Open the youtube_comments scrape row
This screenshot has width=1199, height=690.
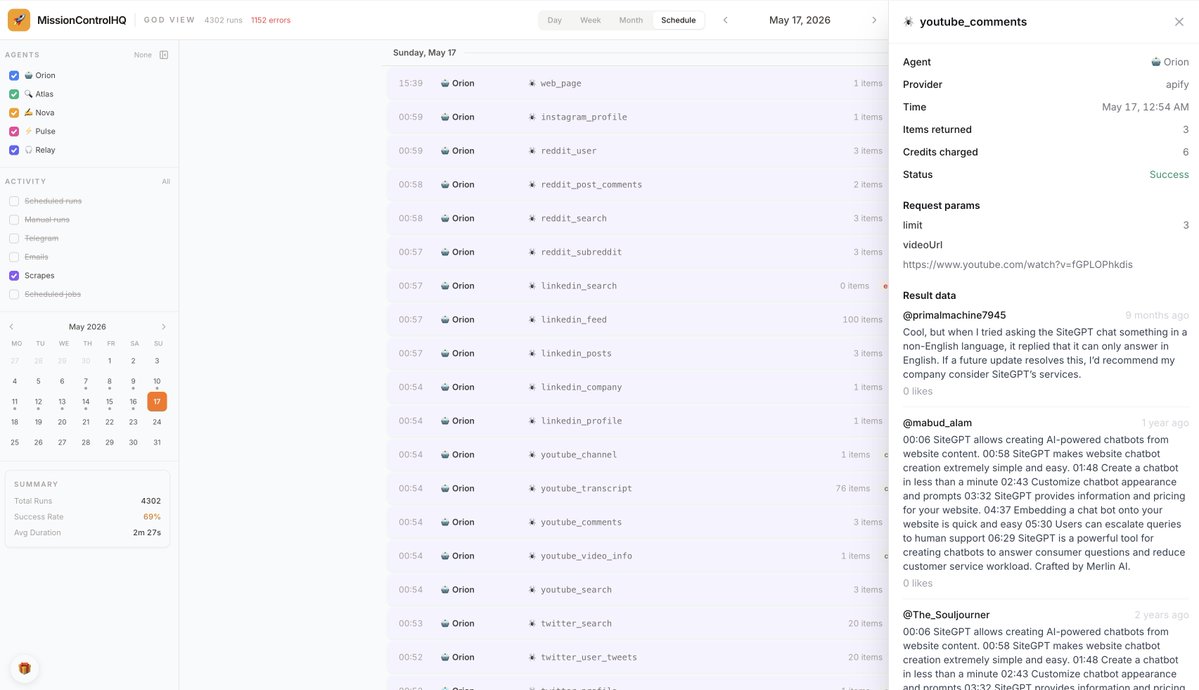pos(638,522)
